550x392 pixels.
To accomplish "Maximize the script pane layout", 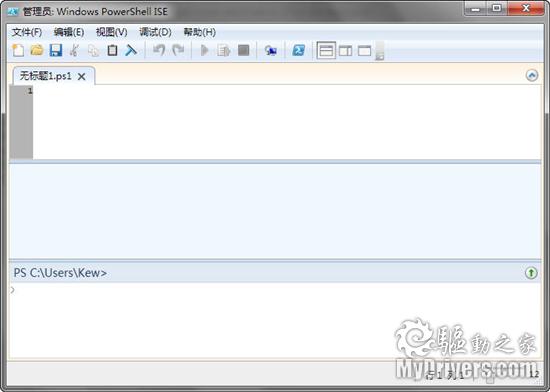I will click(364, 51).
